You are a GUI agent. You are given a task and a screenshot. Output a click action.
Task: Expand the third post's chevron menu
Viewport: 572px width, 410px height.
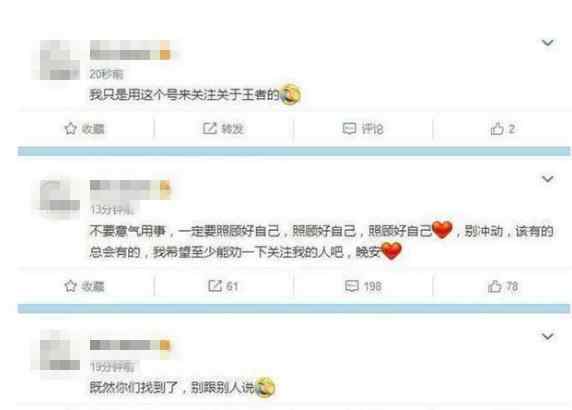tap(548, 336)
